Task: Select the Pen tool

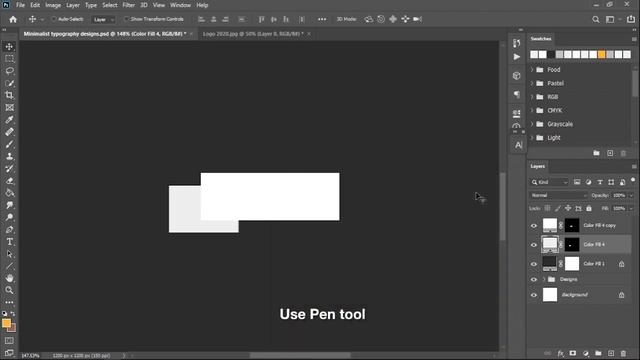Action: pyautogui.click(x=9, y=229)
